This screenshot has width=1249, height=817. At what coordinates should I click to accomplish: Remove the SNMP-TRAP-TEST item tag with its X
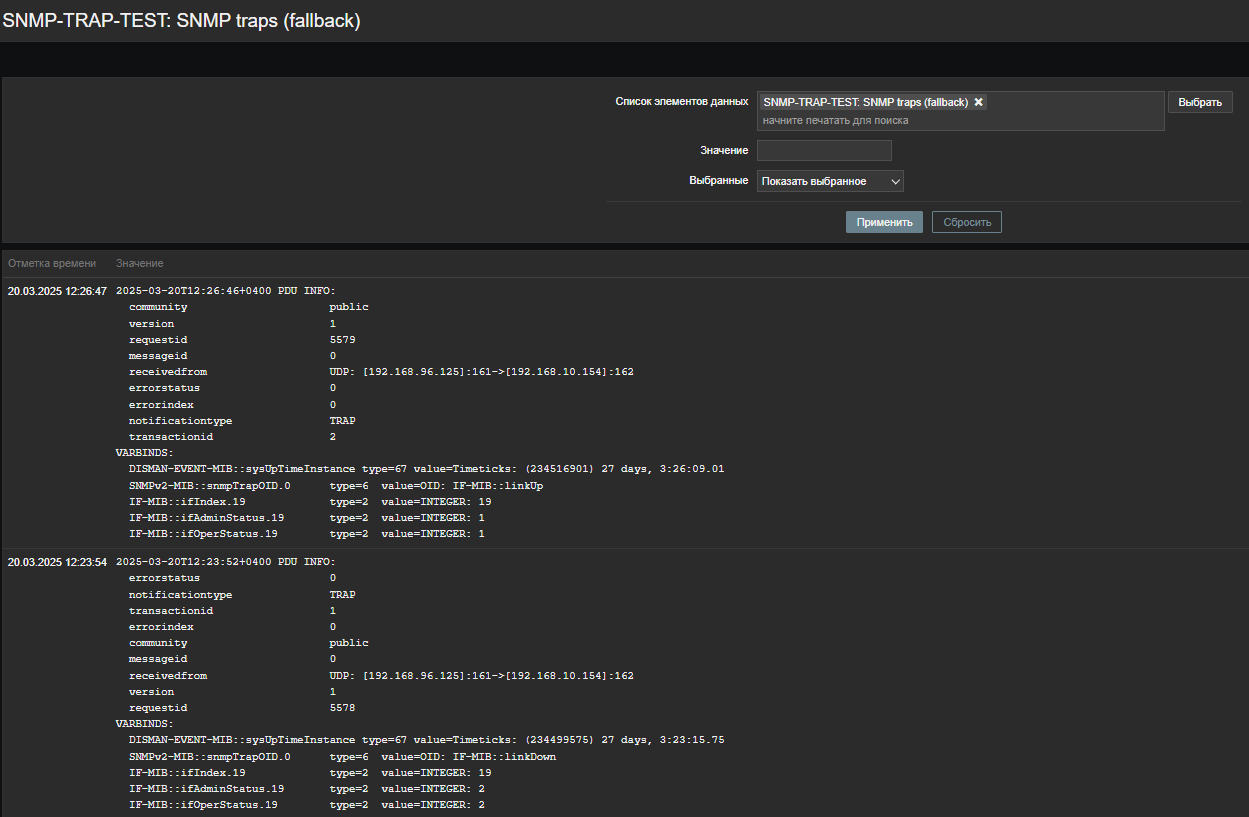[979, 102]
